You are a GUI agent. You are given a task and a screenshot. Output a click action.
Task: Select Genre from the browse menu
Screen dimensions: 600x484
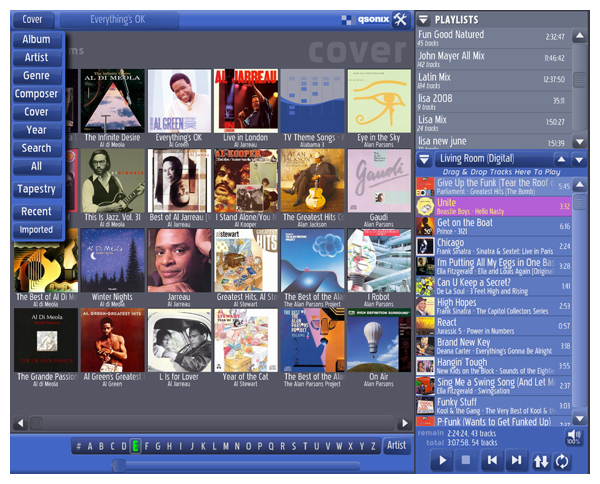coord(37,75)
